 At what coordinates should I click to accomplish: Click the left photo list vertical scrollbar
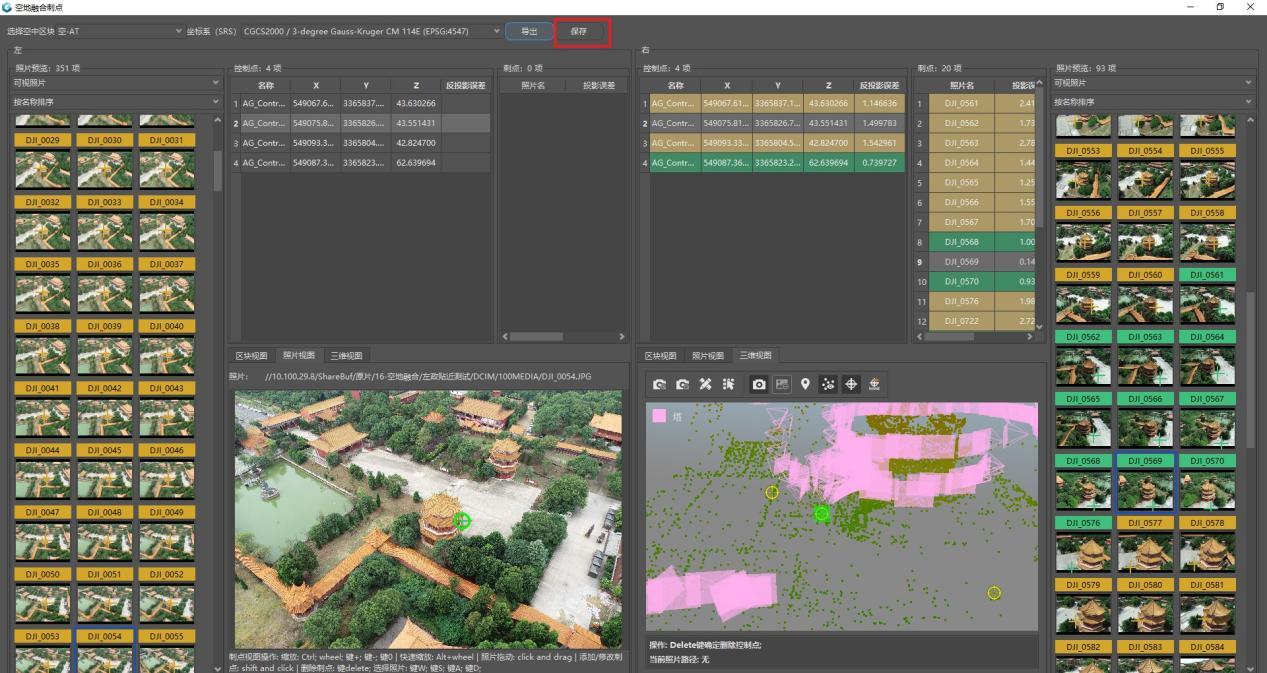pyautogui.click(x=218, y=172)
